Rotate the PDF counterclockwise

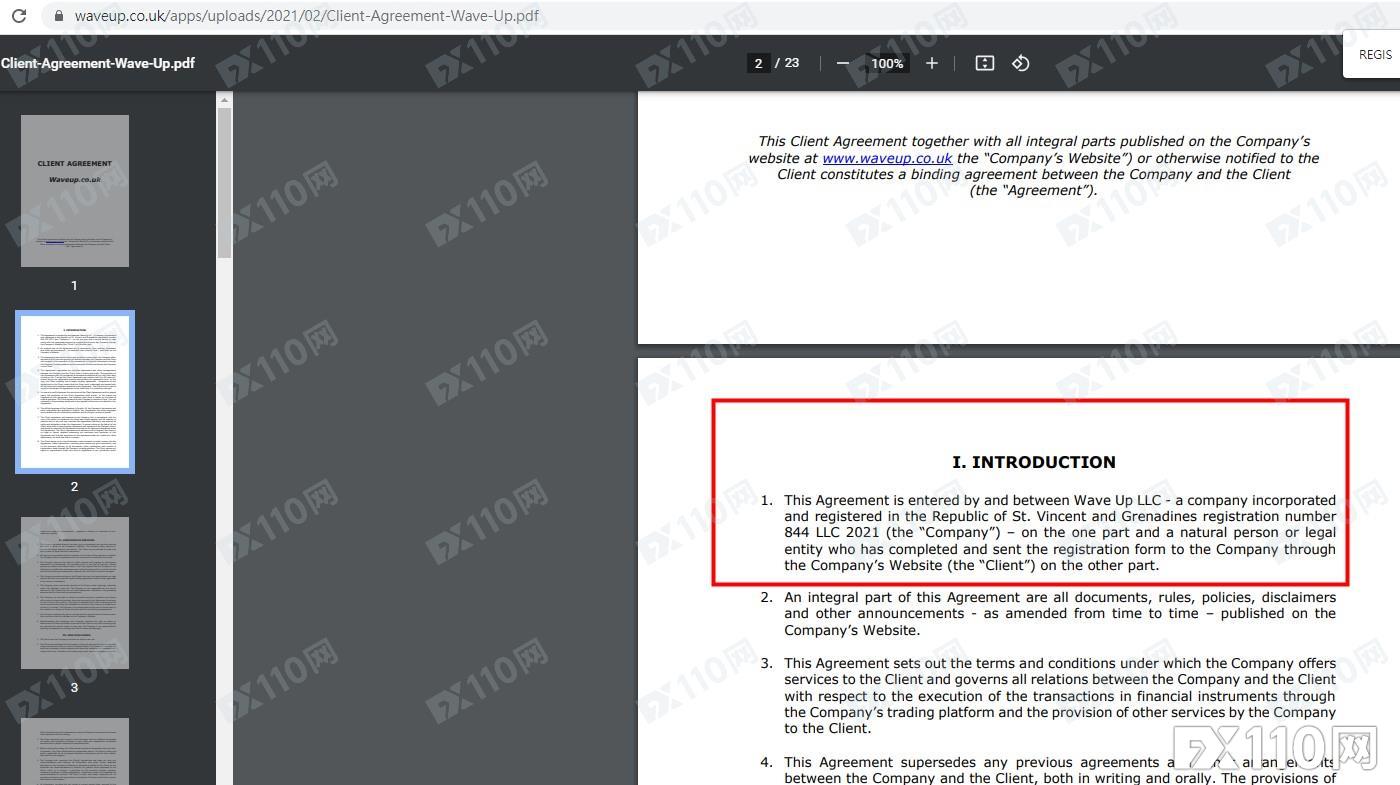(1020, 63)
